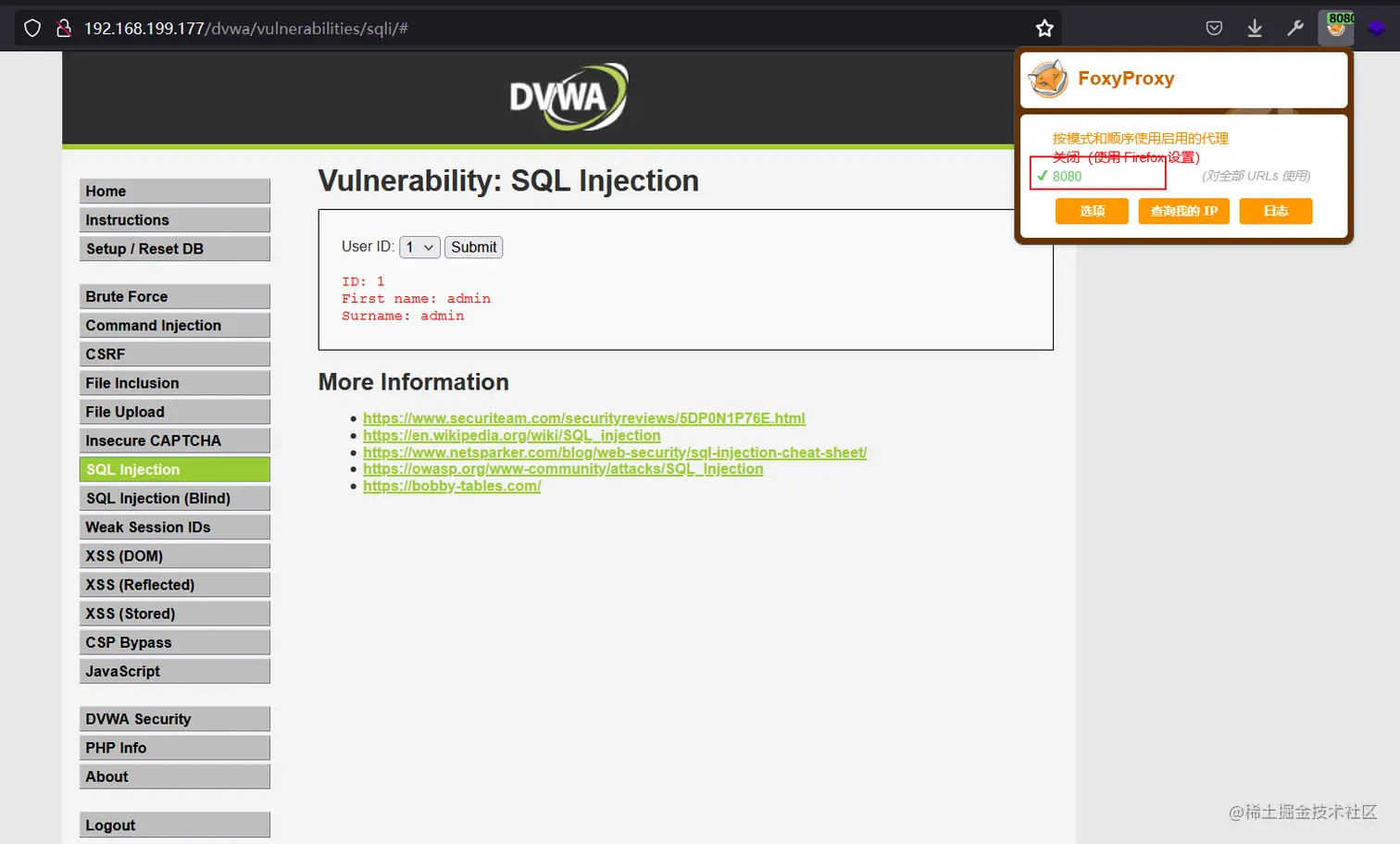Click the 'ID: 1' result text
Viewport: 1400px width, 844px height.
[363, 281]
